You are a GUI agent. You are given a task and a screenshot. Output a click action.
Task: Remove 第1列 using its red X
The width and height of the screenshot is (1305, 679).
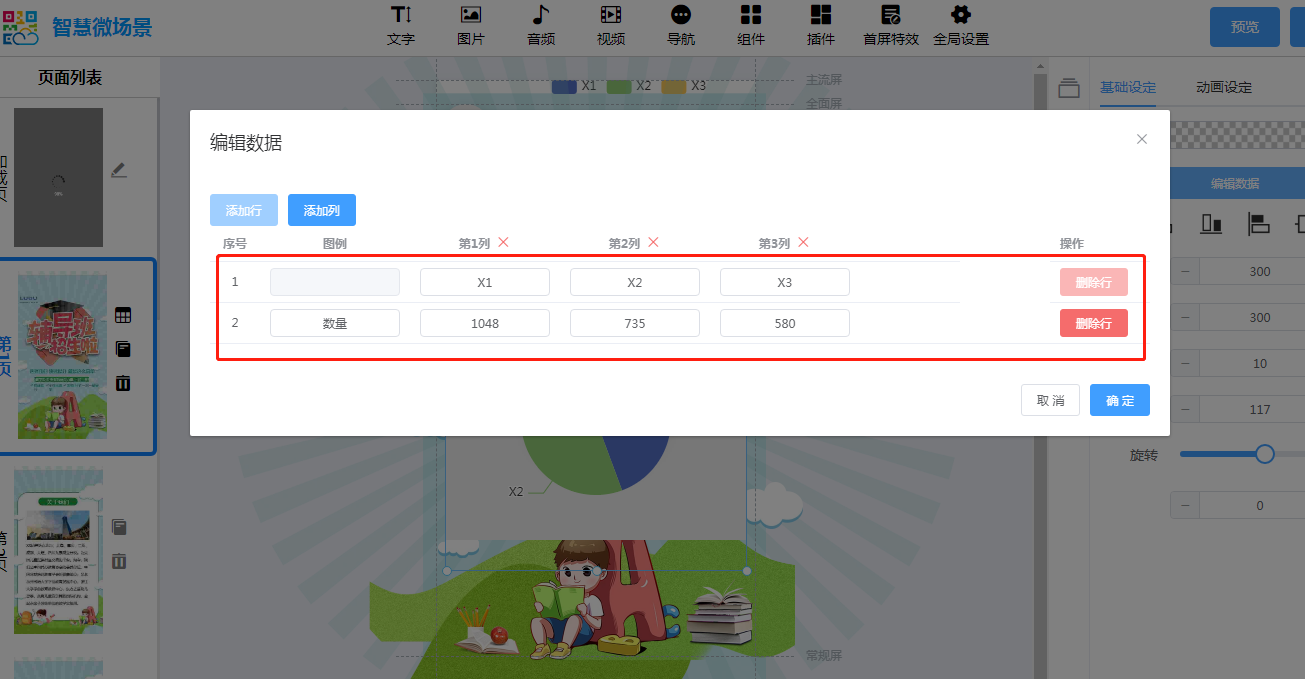pos(503,242)
